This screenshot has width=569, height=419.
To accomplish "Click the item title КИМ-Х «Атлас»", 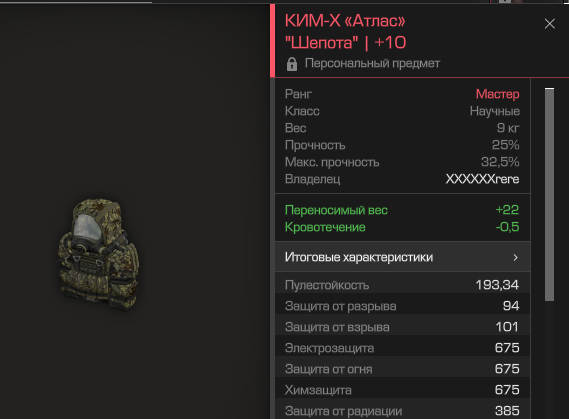I will (x=345, y=21).
